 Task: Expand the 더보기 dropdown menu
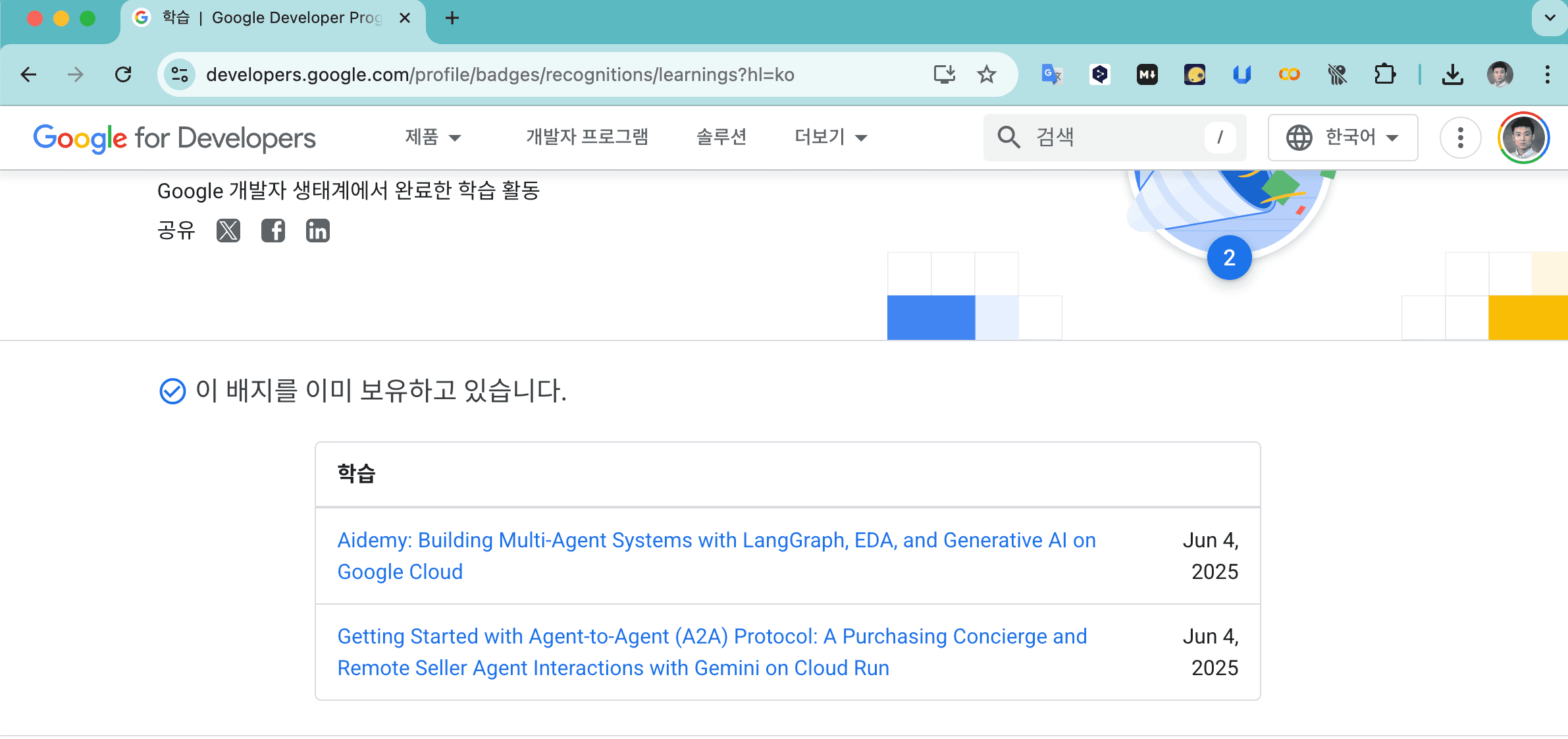point(831,137)
